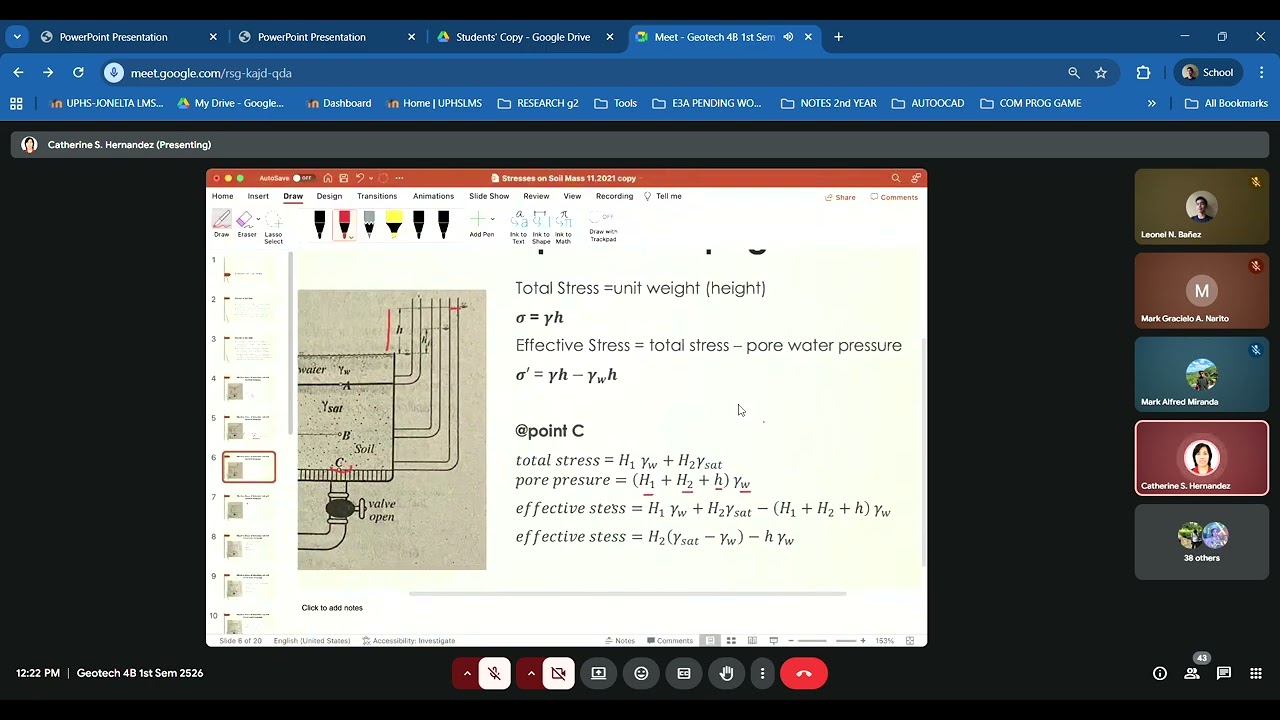Image resolution: width=1280 pixels, height=720 pixels.
Task: Turn on the camera in Meet
Action: 558,673
